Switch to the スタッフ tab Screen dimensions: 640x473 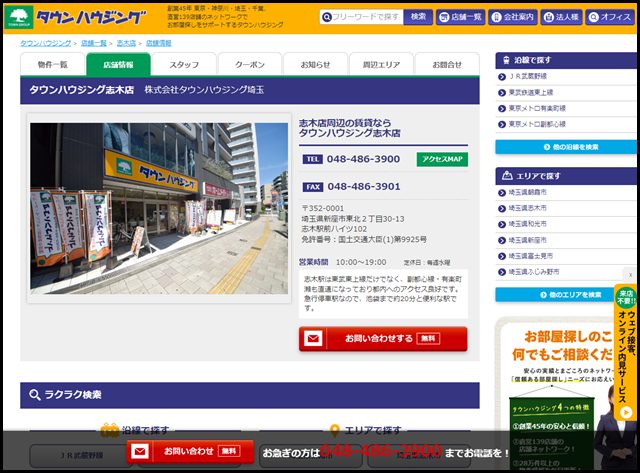[x=184, y=64]
